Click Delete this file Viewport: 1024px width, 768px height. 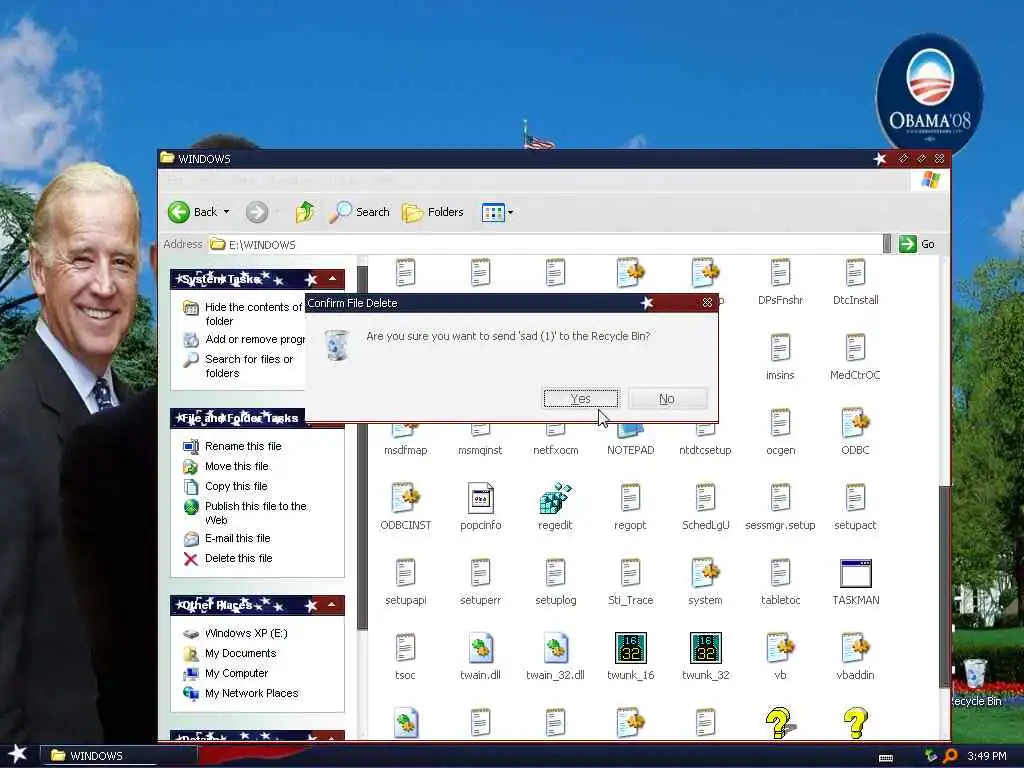(x=229, y=558)
